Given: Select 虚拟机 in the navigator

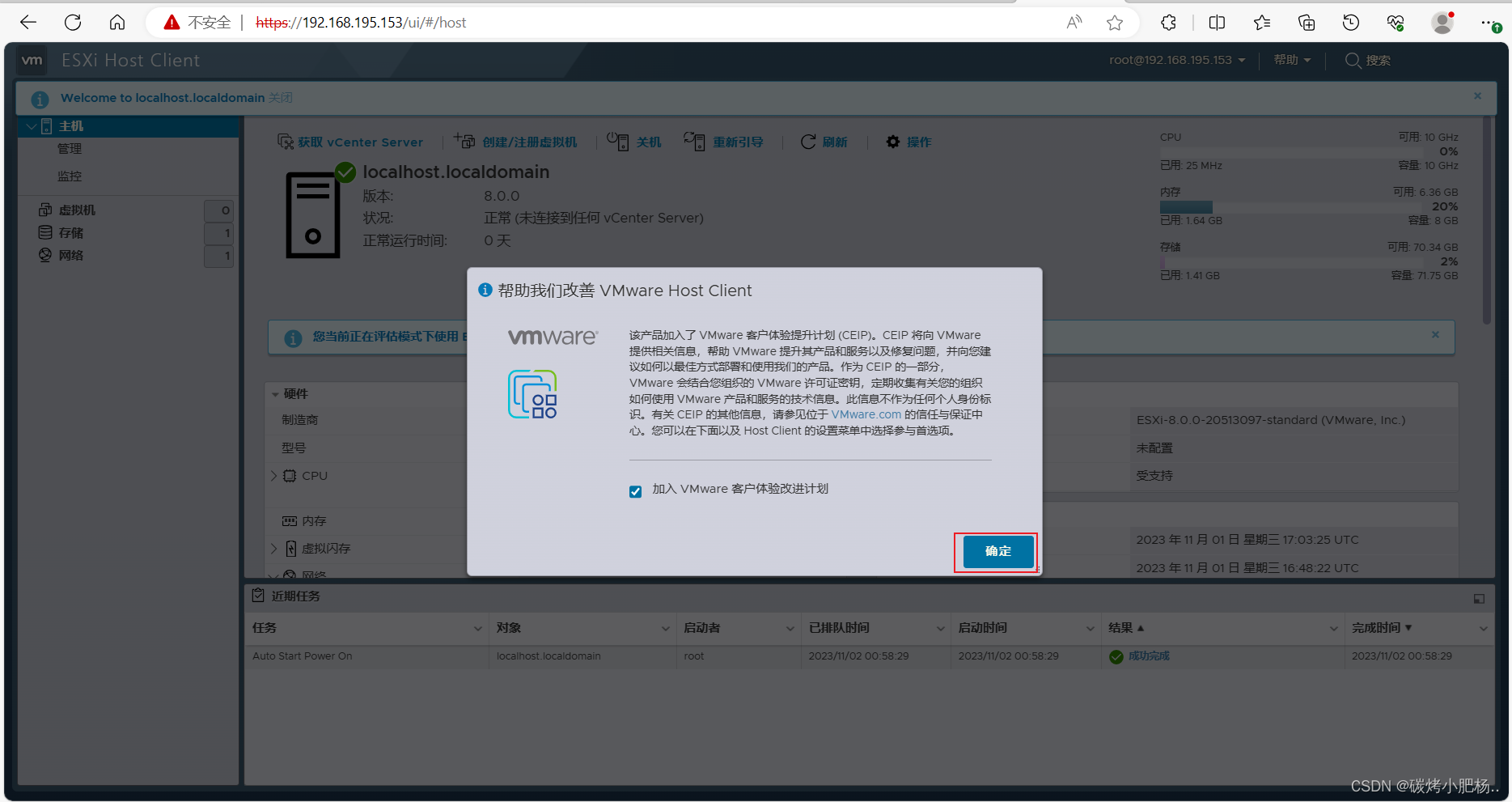Looking at the screenshot, I should [x=77, y=210].
